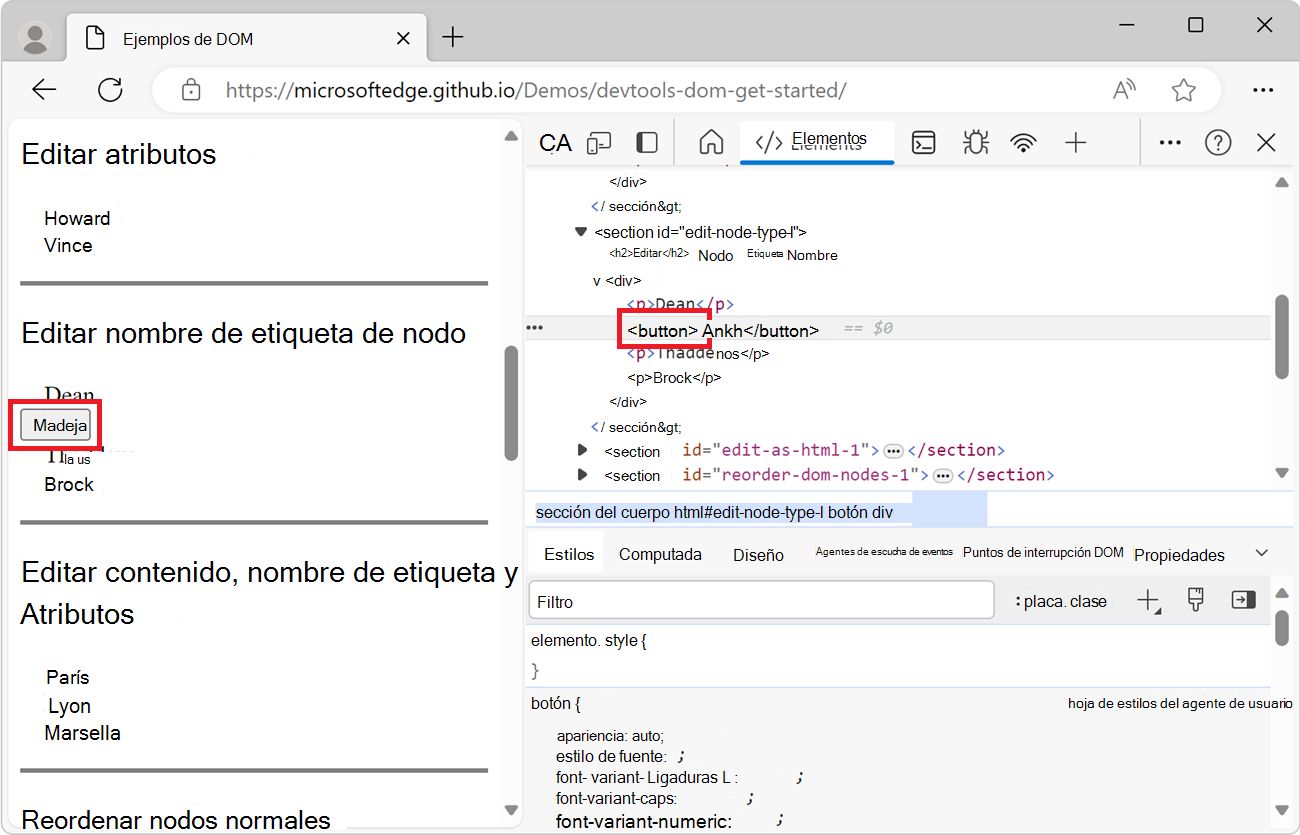This screenshot has height=835, width=1300.
Task: Open the DevTools home panel icon
Action: pos(711,142)
